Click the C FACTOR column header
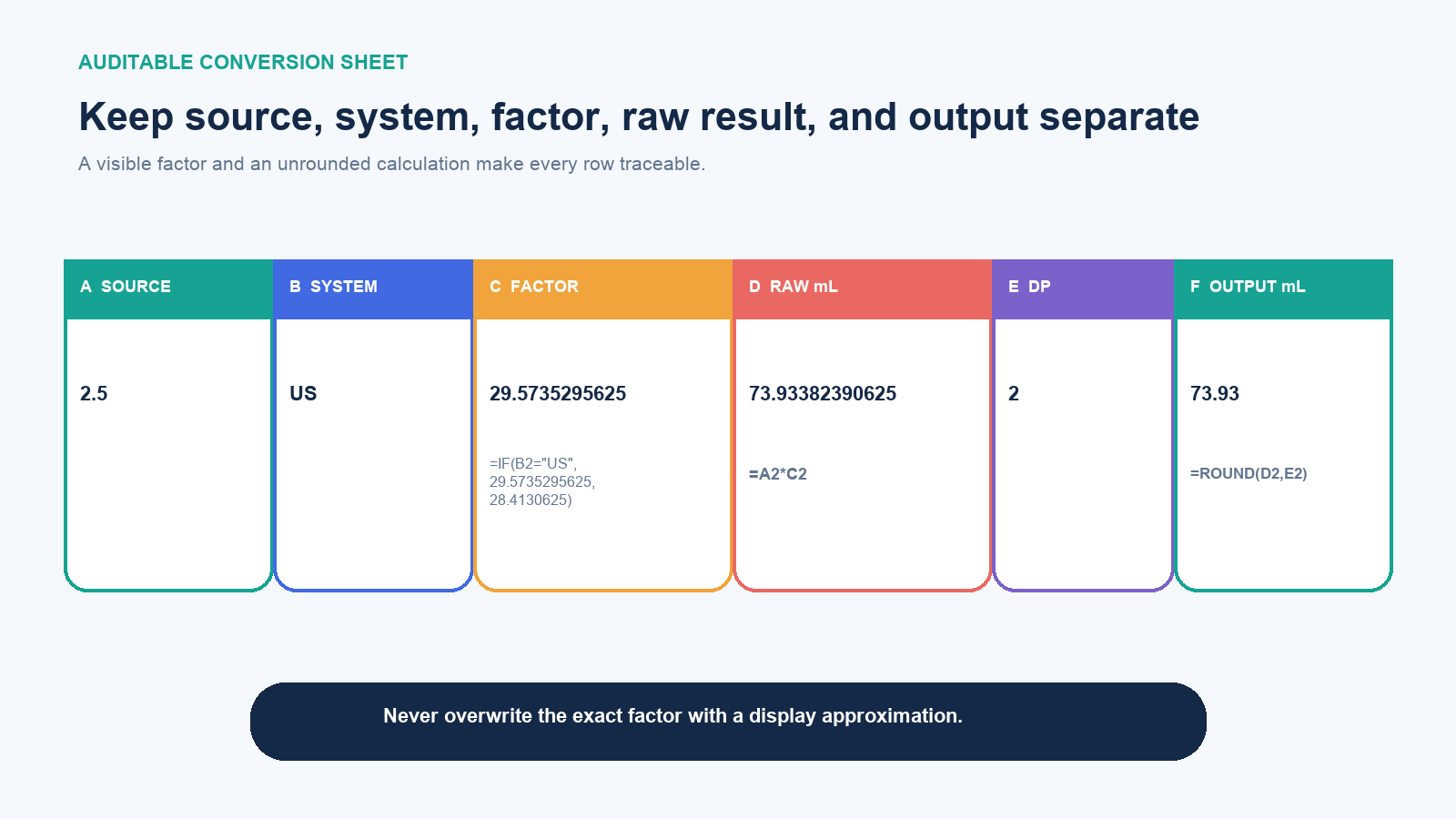Screen dimensions: 1456x819 click(602, 288)
